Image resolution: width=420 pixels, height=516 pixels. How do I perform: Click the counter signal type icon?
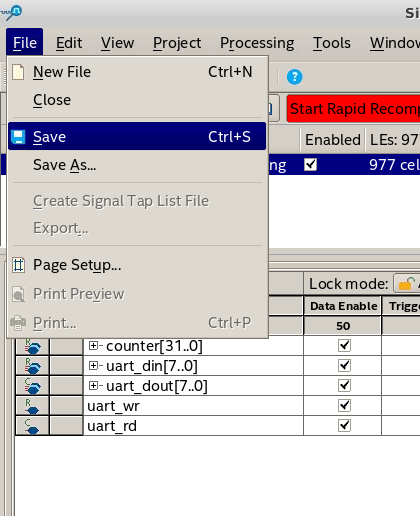pyautogui.click(x=33, y=346)
